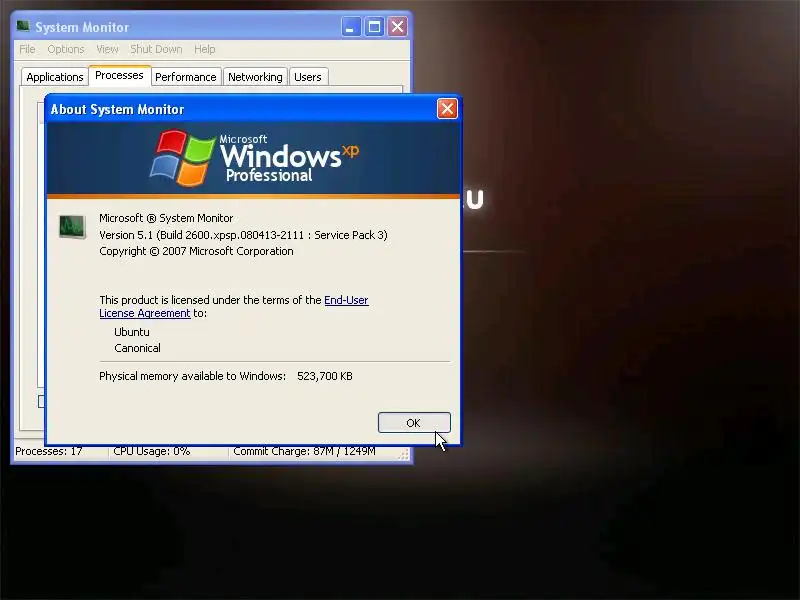Click the 'Processes: 17' status text
Screen dimensions: 800x600
(48, 452)
